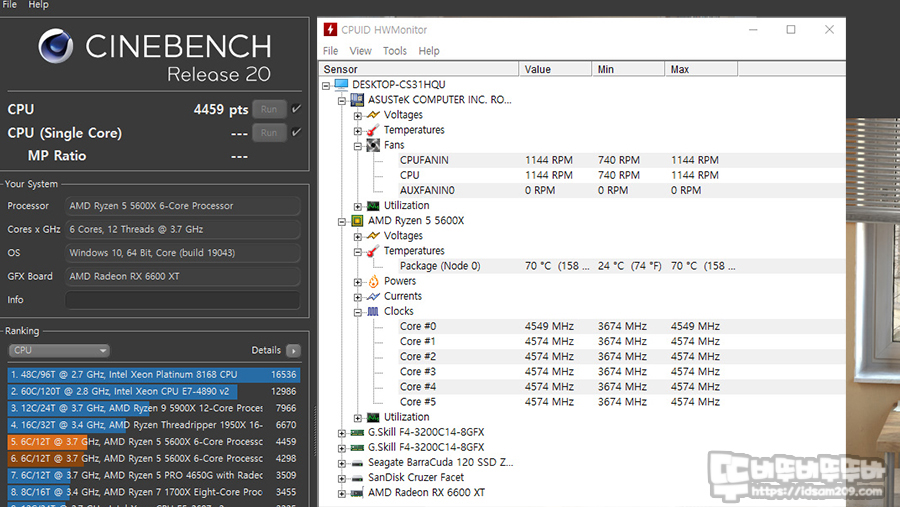Open the HWMonitor File menu

coord(331,51)
